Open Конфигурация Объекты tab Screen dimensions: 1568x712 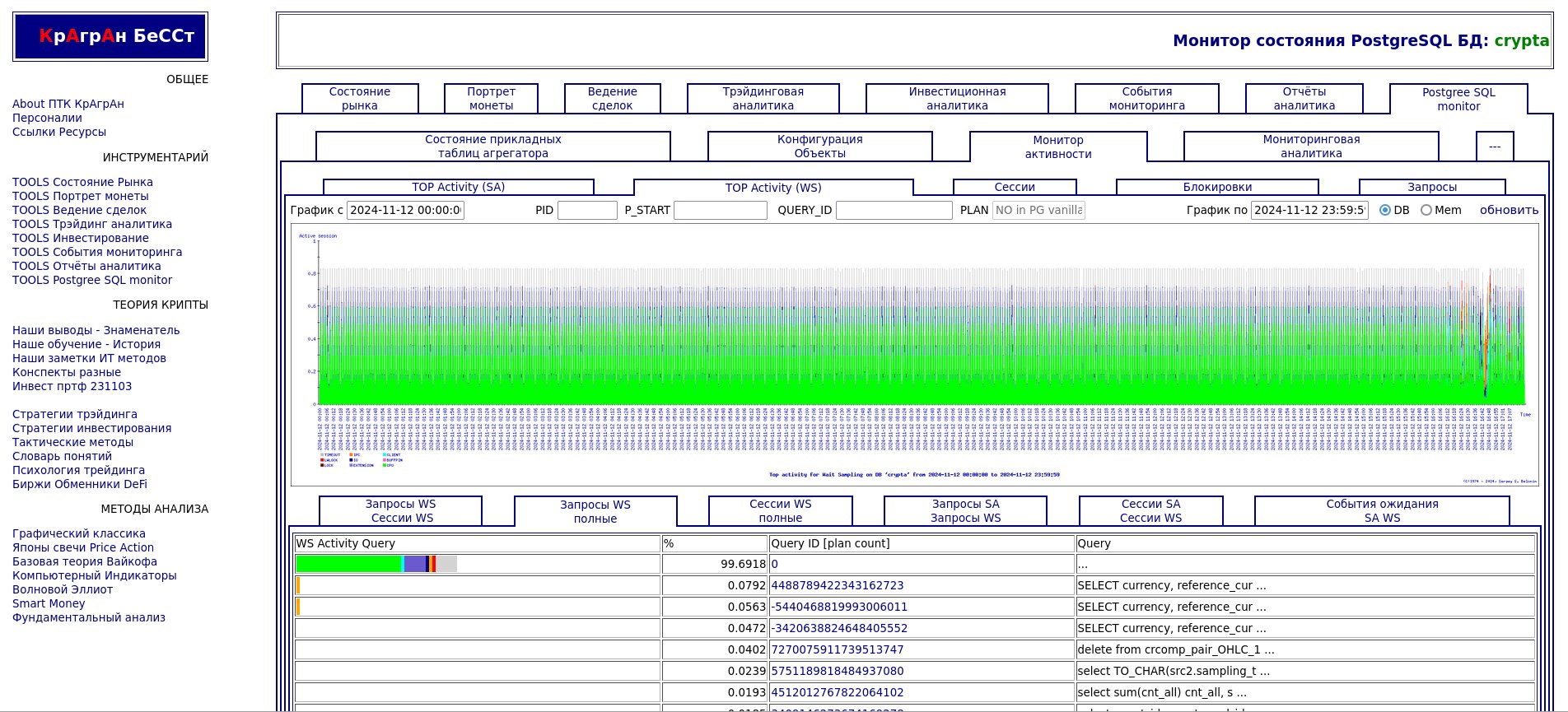(819, 147)
